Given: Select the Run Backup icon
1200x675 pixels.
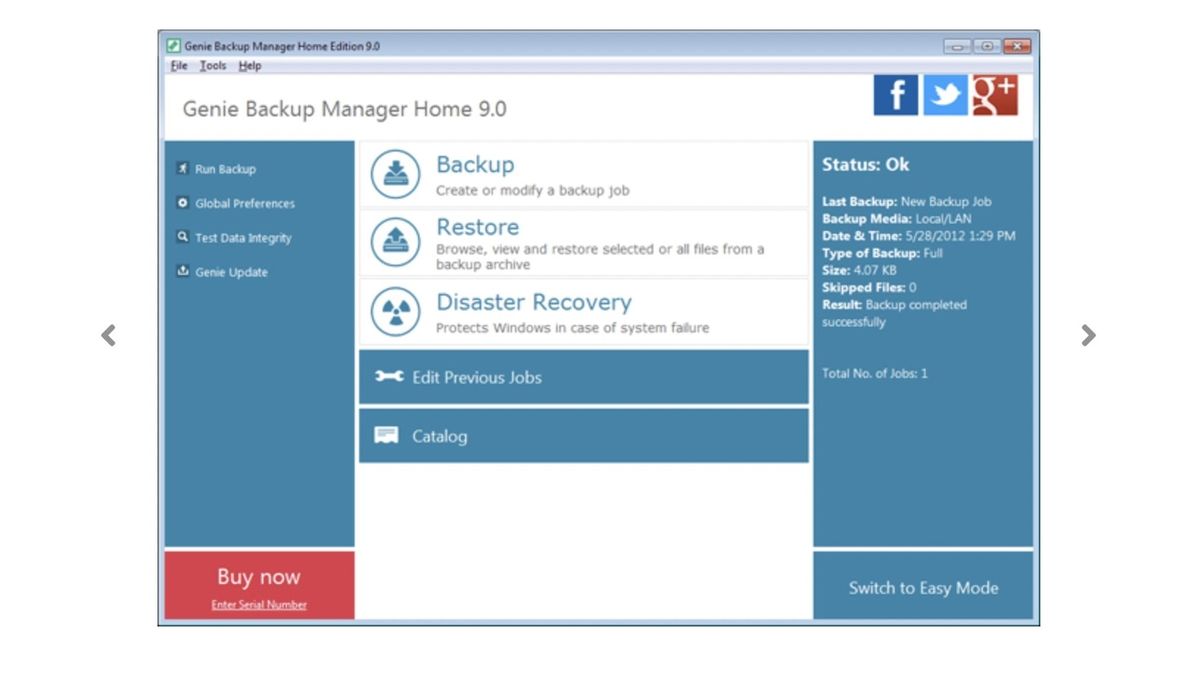Looking at the screenshot, I should click(182, 169).
